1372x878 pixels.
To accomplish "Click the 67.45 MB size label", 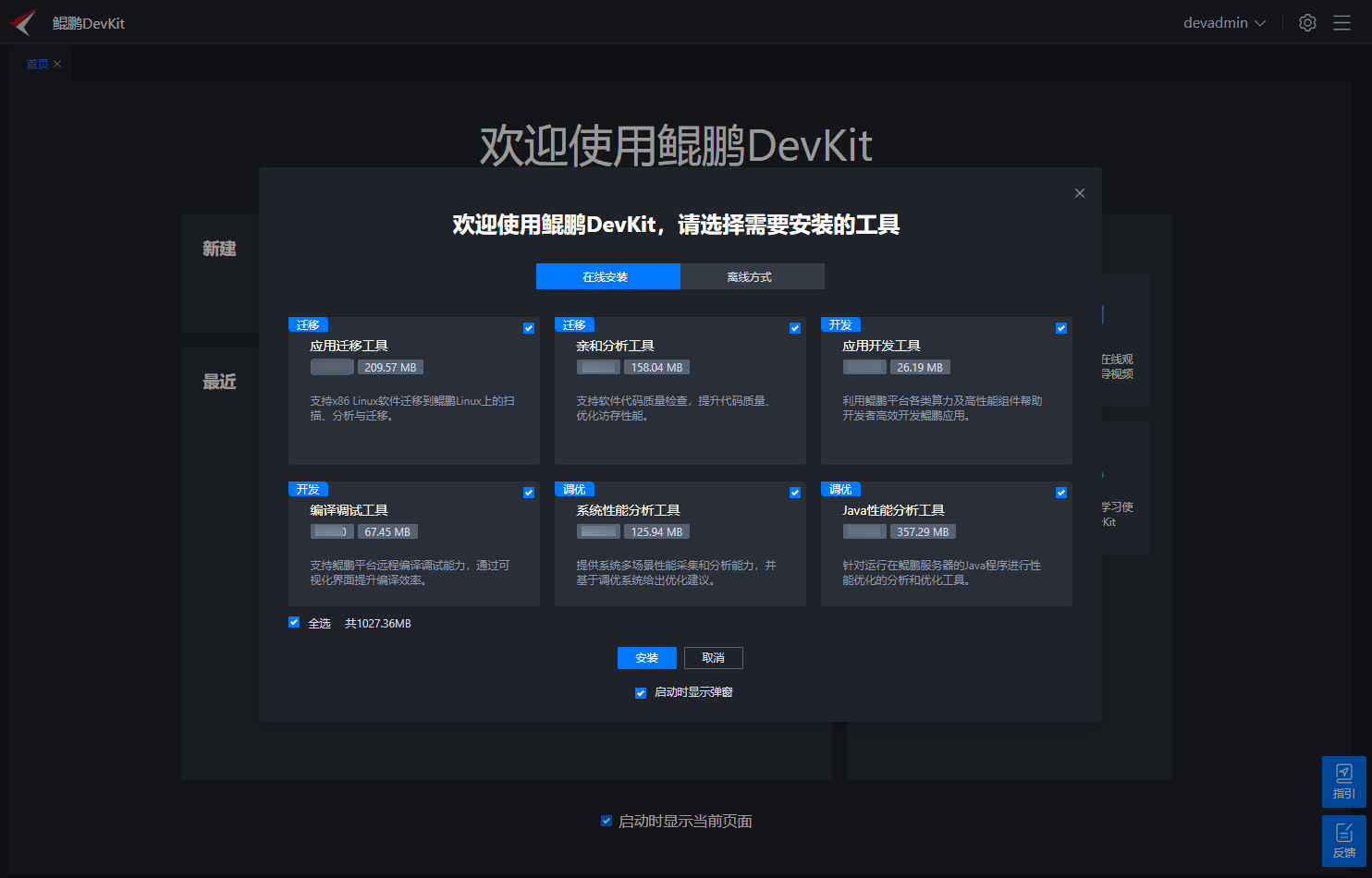I will coord(387,531).
